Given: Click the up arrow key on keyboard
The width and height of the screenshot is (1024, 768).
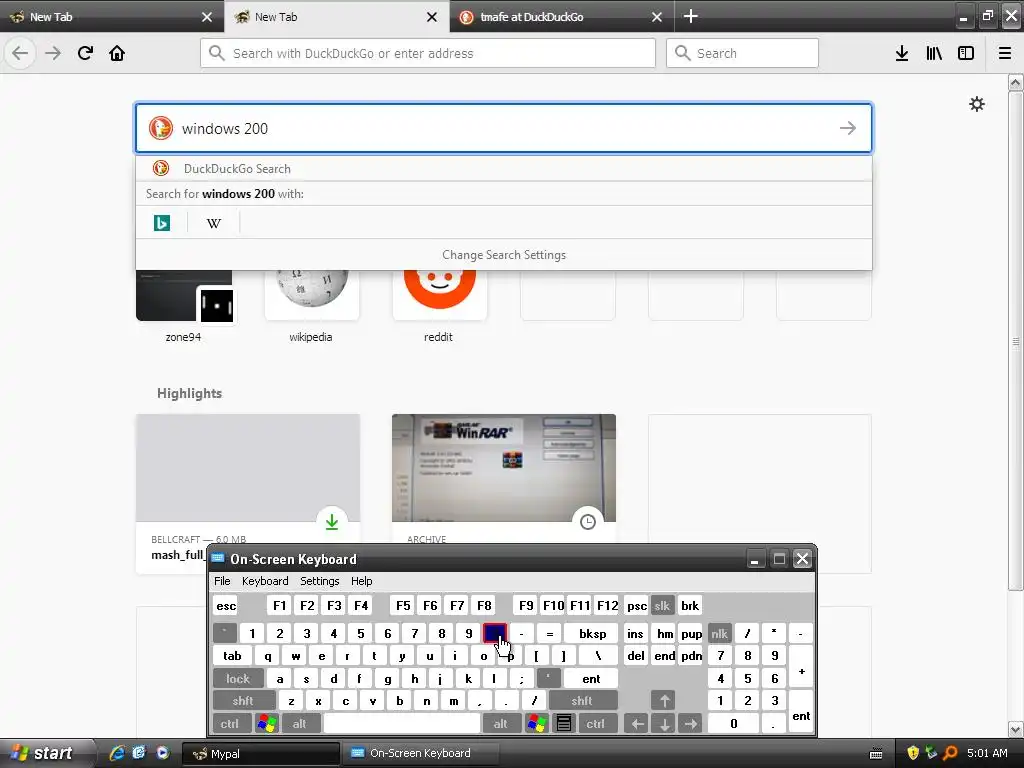Looking at the screenshot, I should tap(664, 701).
